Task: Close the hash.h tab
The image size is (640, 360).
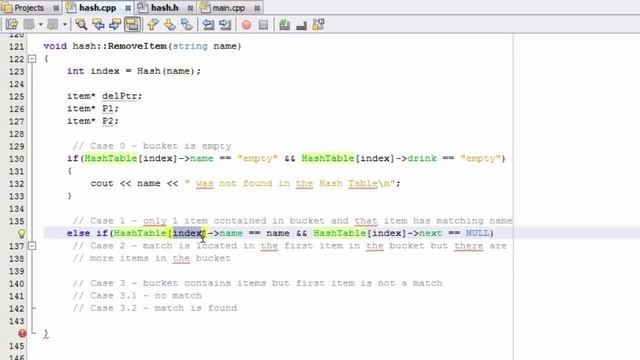Action: [191, 8]
